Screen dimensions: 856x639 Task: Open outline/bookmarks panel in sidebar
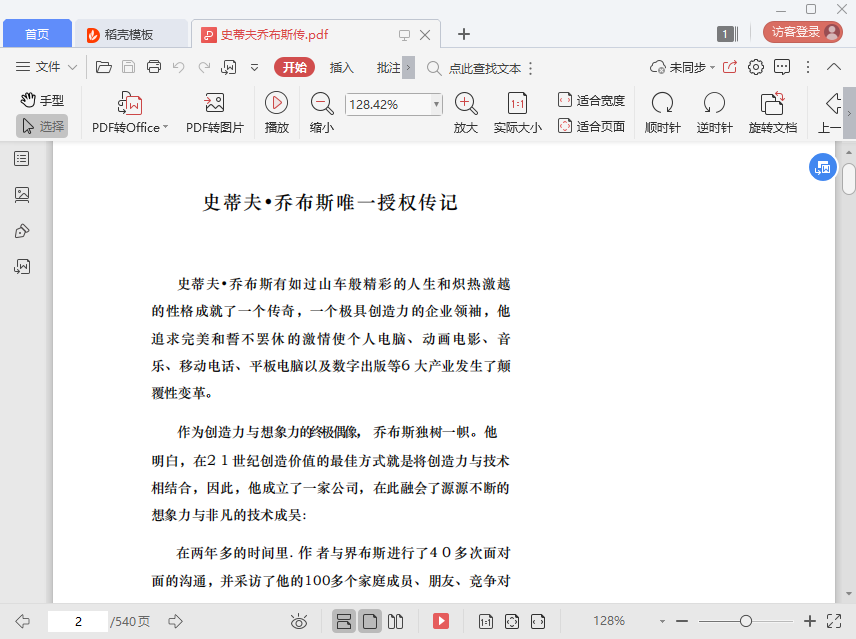pos(22,159)
